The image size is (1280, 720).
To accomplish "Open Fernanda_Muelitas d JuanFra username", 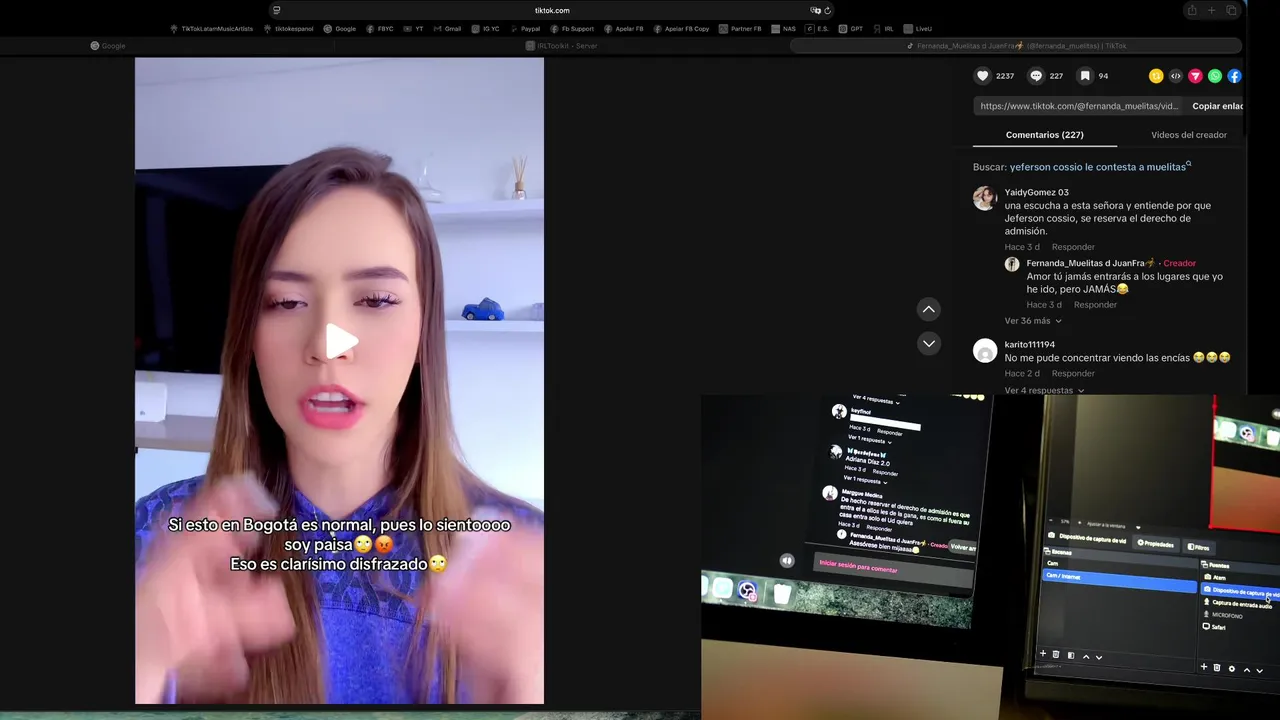I will pos(1091,263).
